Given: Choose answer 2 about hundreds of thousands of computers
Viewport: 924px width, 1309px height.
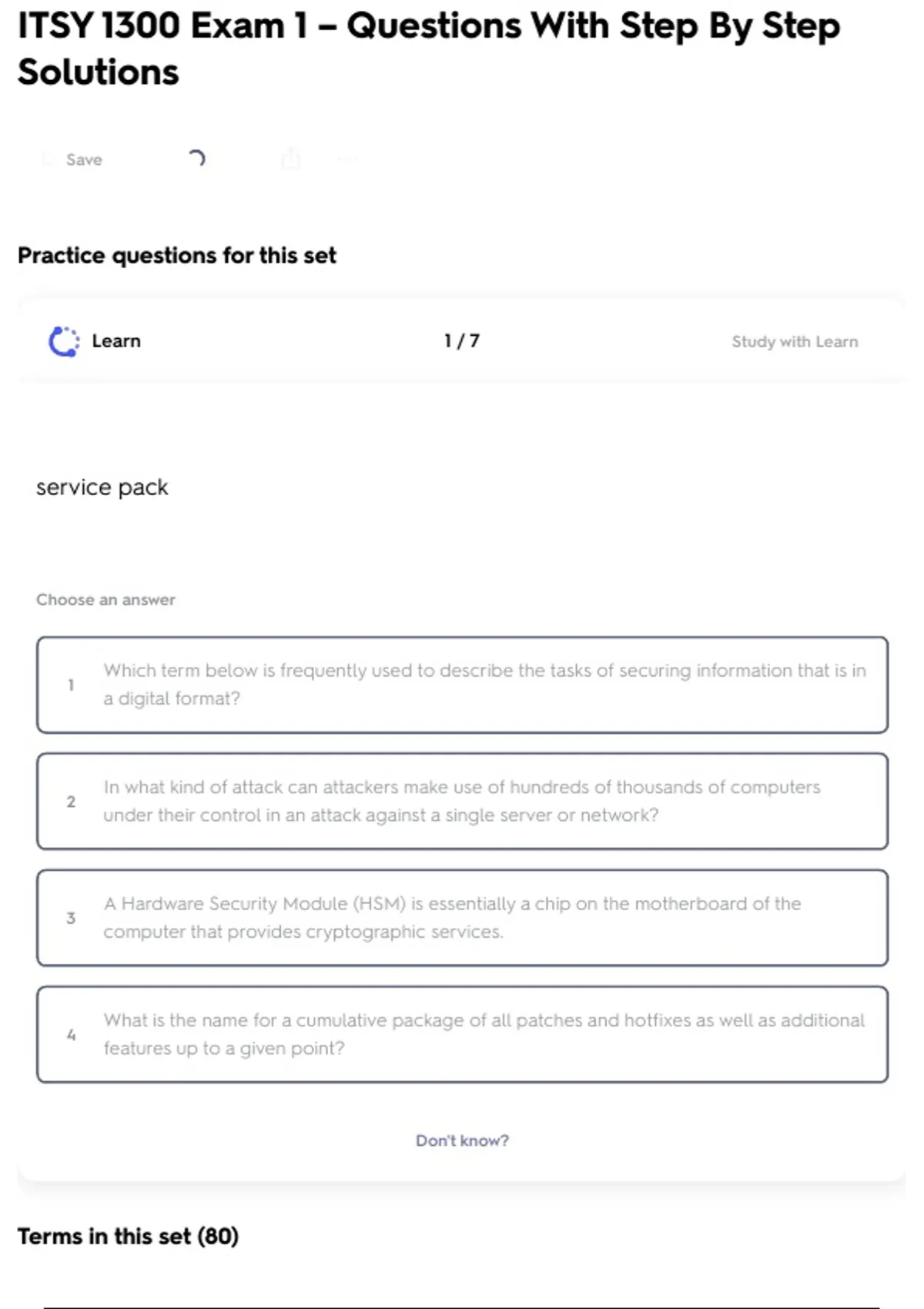Looking at the screenshot, I should [x=462, y=801].
